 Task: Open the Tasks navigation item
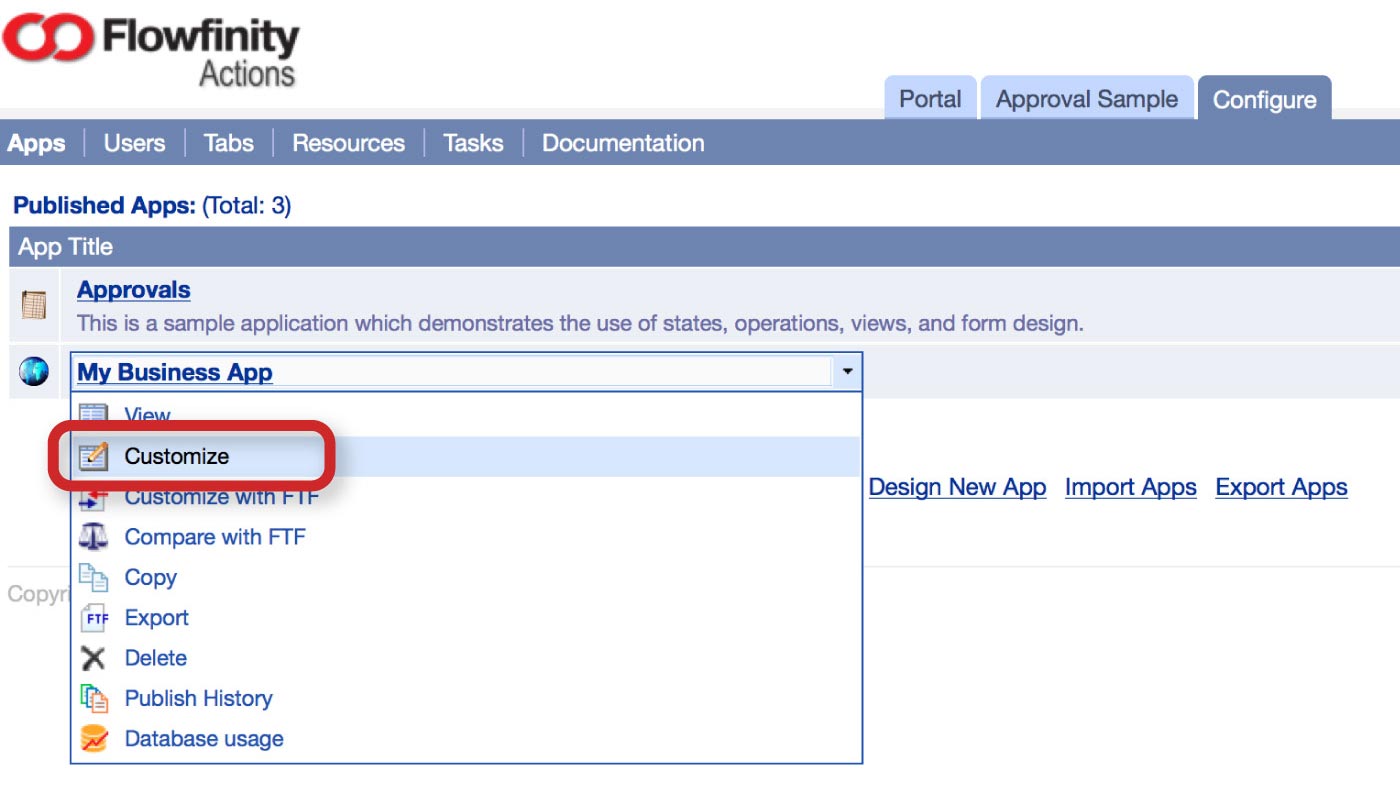click(473, 143)
